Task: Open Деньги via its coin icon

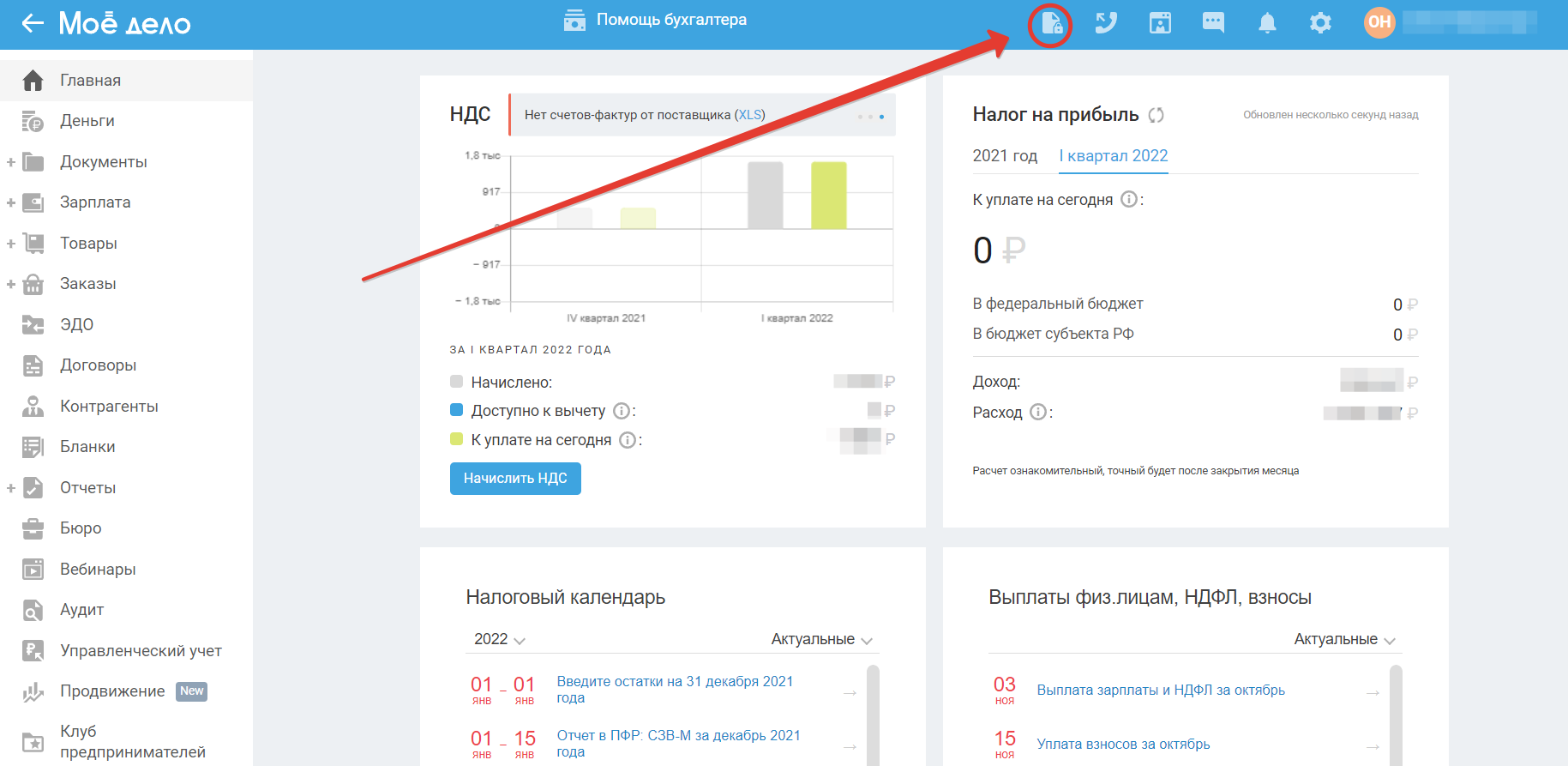Action: pos(33,121)
